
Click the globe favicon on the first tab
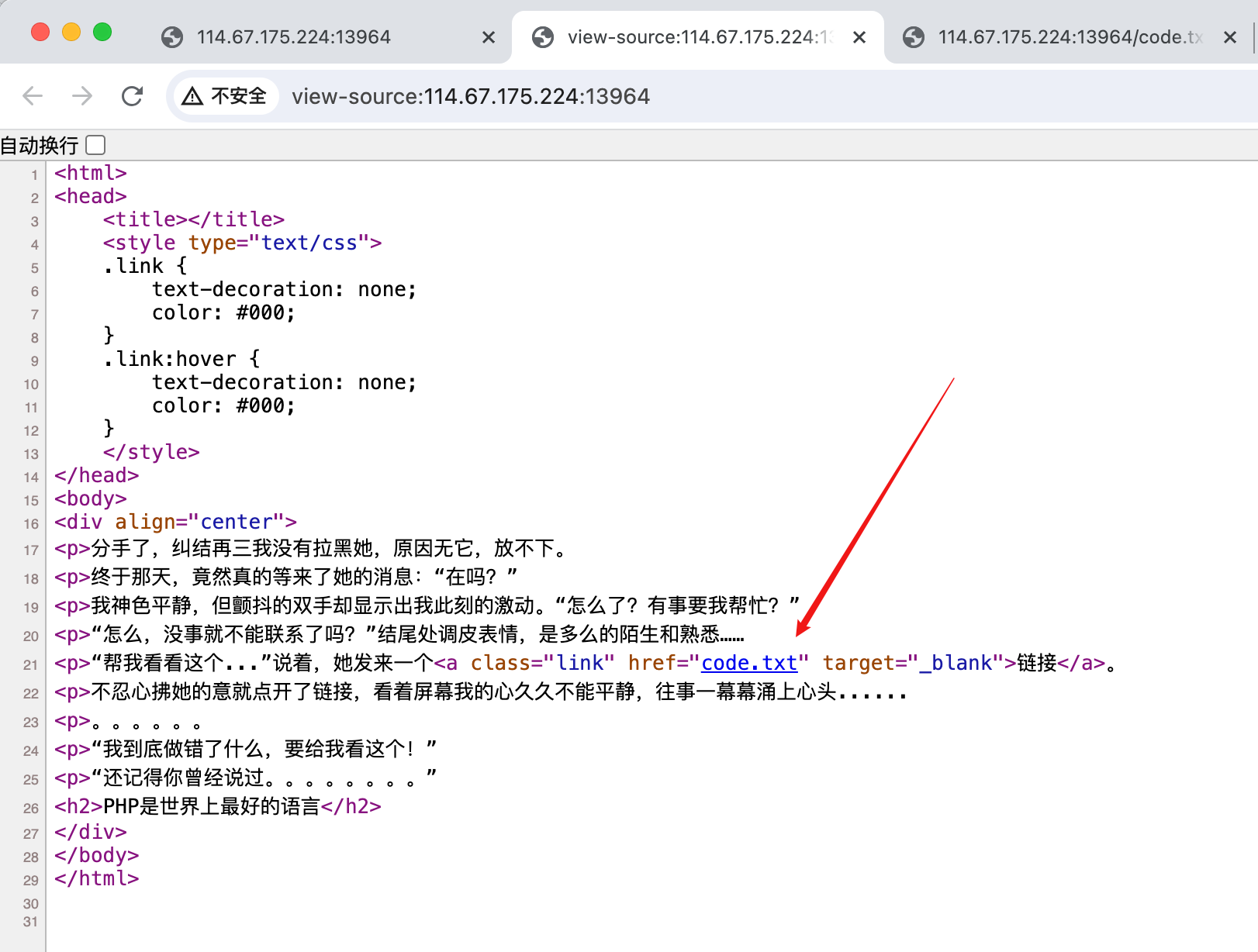point(171,36)
